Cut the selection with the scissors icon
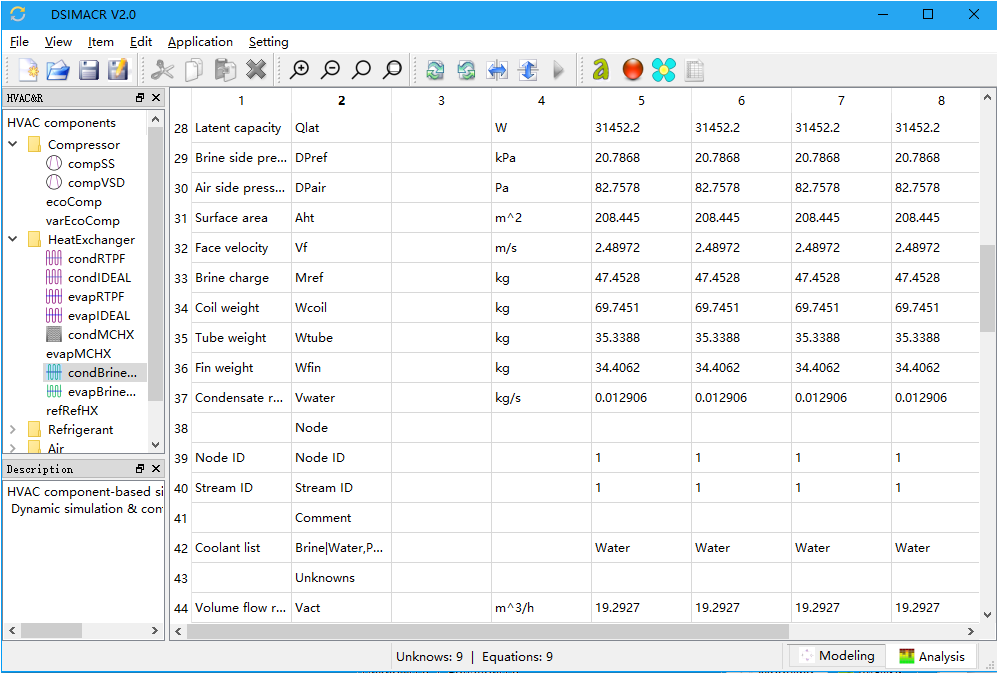 162,70
